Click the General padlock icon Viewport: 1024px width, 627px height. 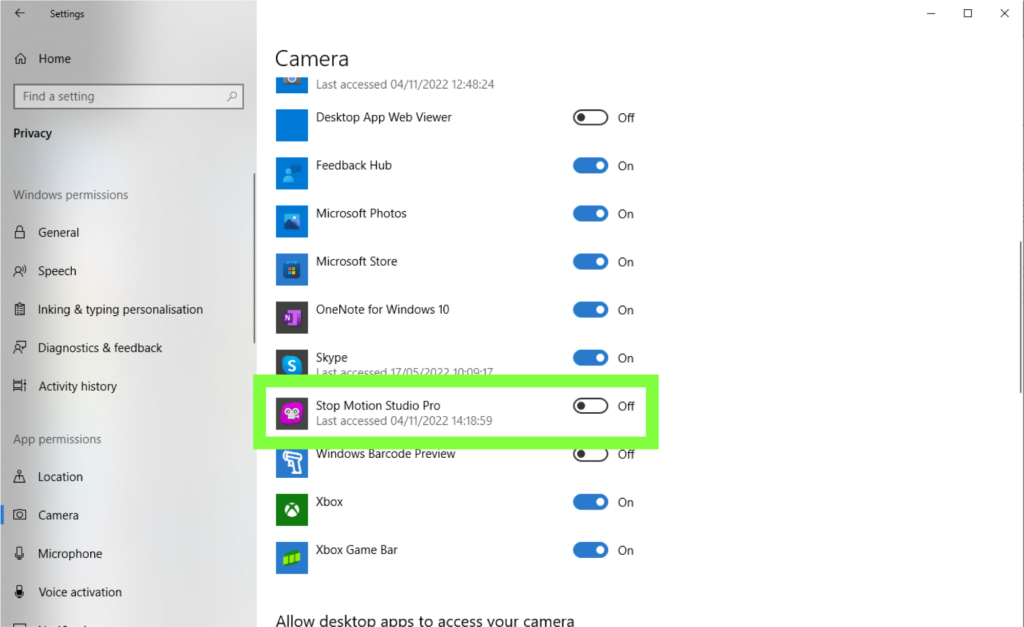pyautogui.click(x=20, y=233)
